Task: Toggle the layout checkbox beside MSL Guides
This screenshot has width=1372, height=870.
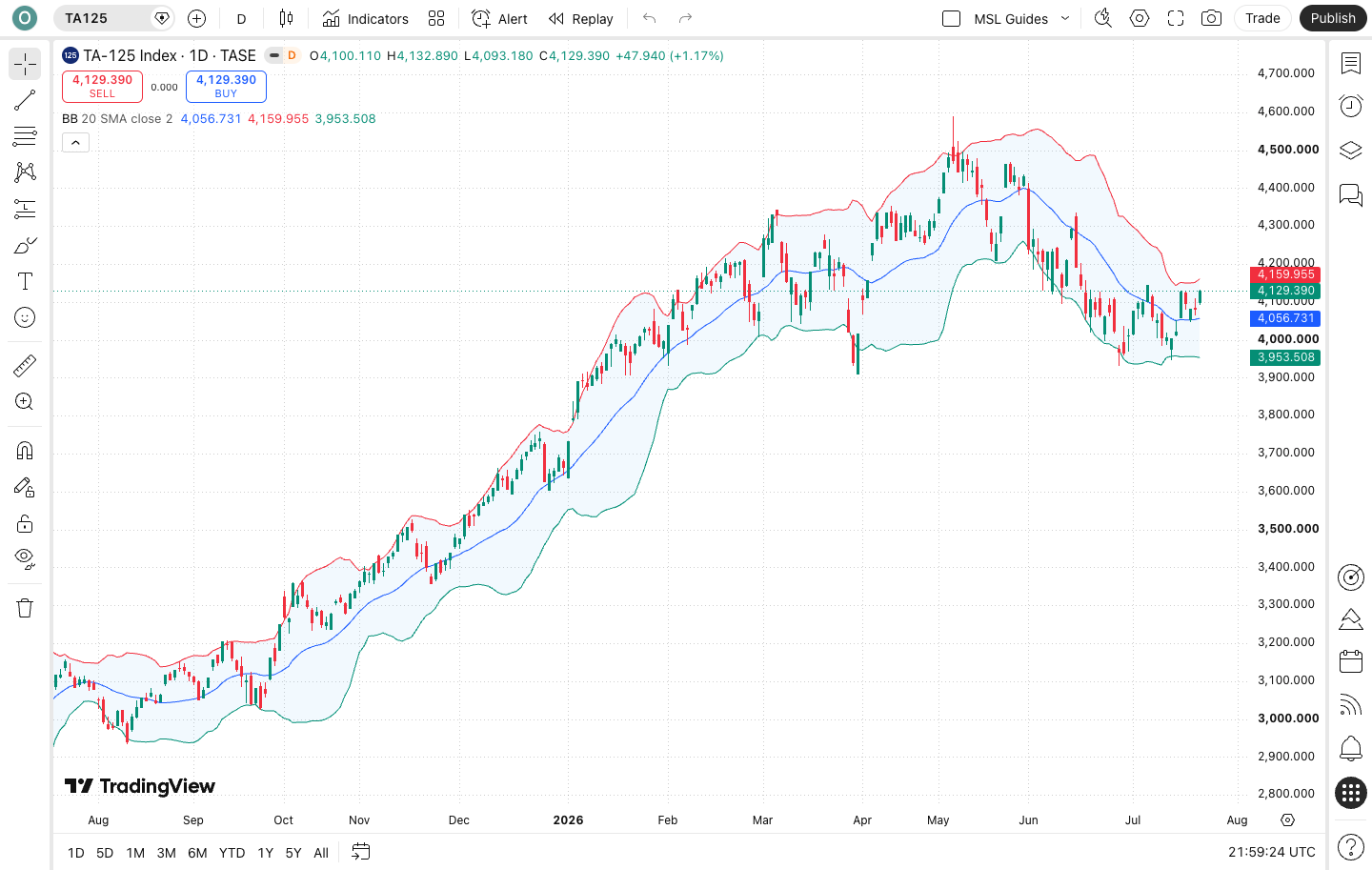Action: coord(951,18)
